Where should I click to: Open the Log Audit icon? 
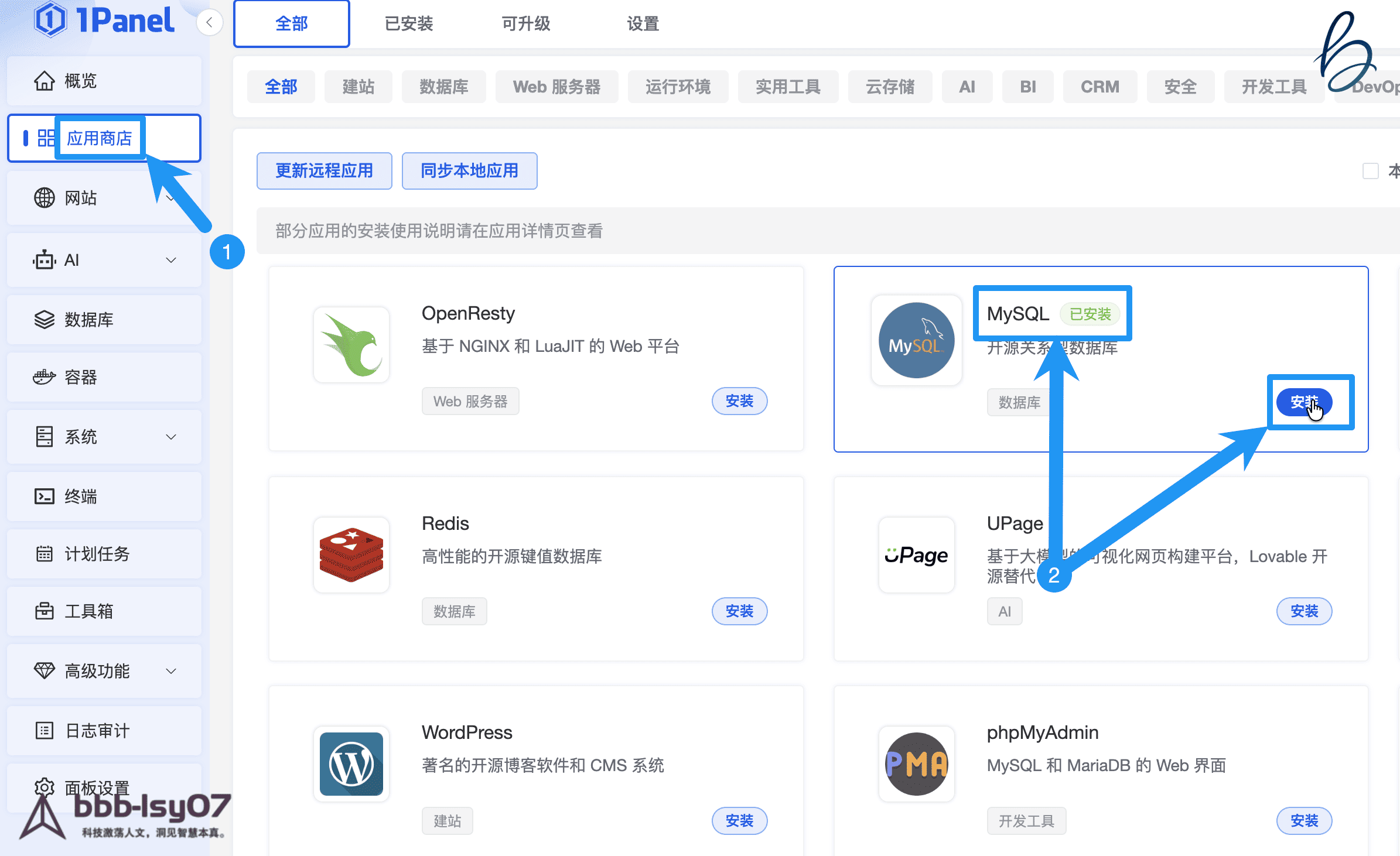(x=45, y=731)
